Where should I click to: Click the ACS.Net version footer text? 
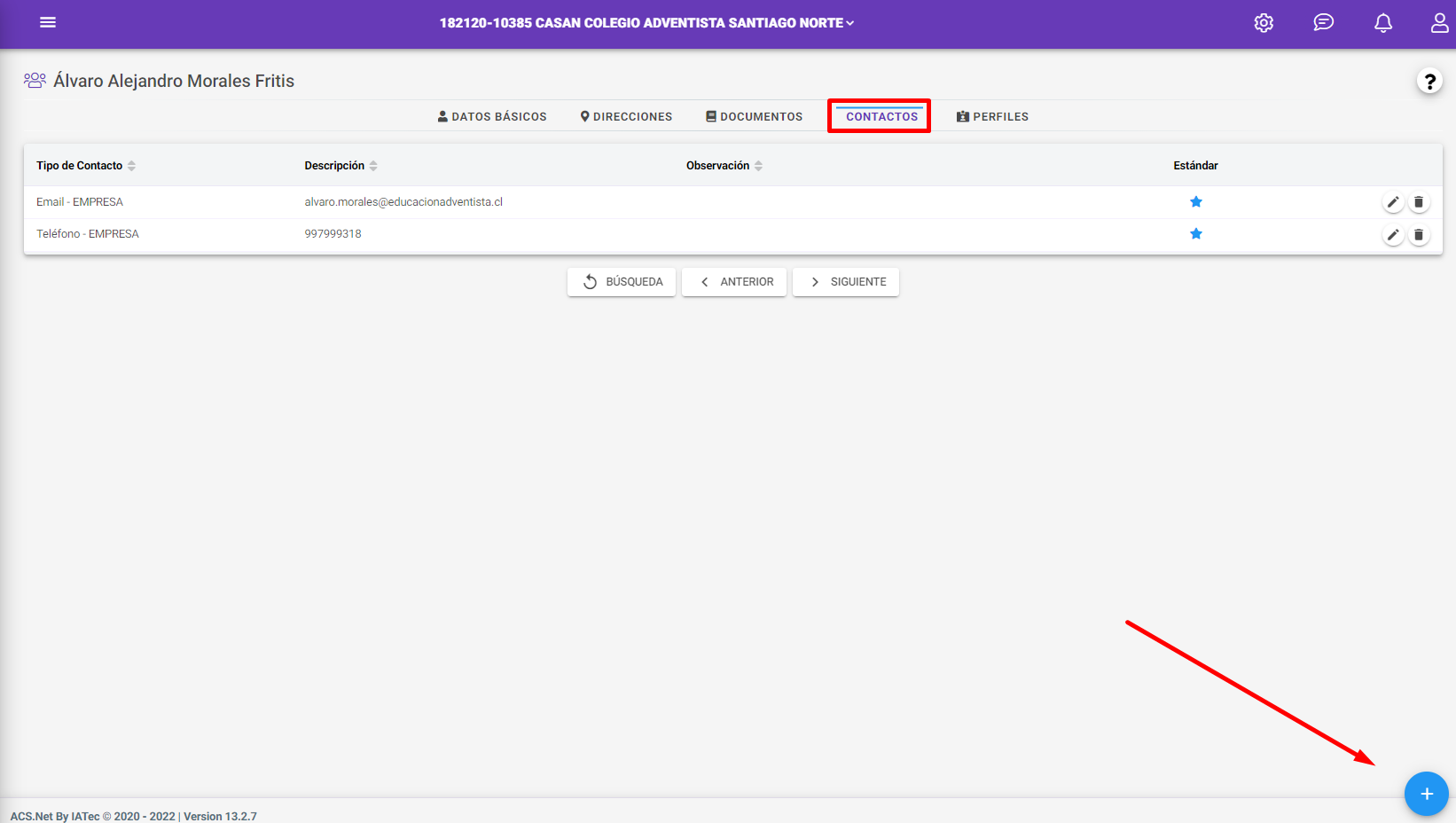click(134, 816)
